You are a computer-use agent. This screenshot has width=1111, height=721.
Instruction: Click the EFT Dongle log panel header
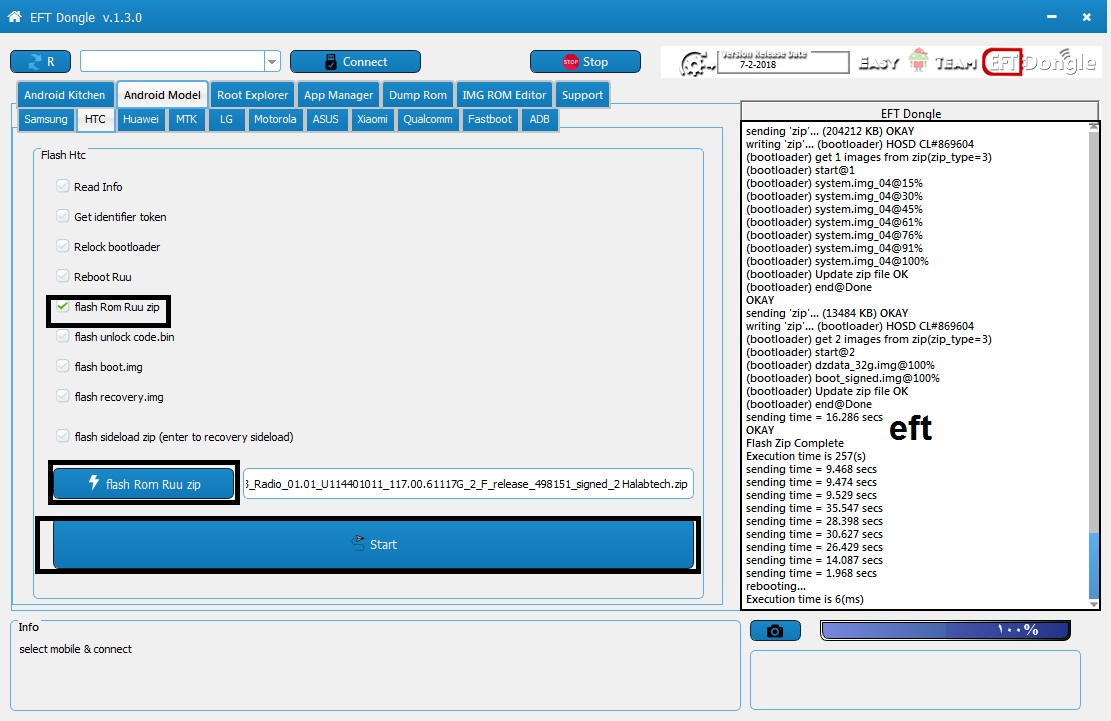(919, 113)
